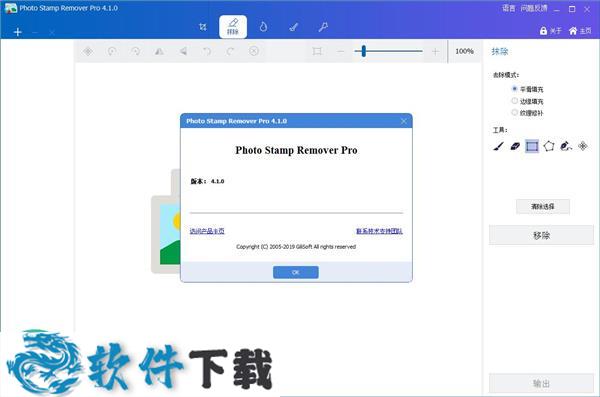Click the remove-file minus icon in the header

[x=35, y=33]
